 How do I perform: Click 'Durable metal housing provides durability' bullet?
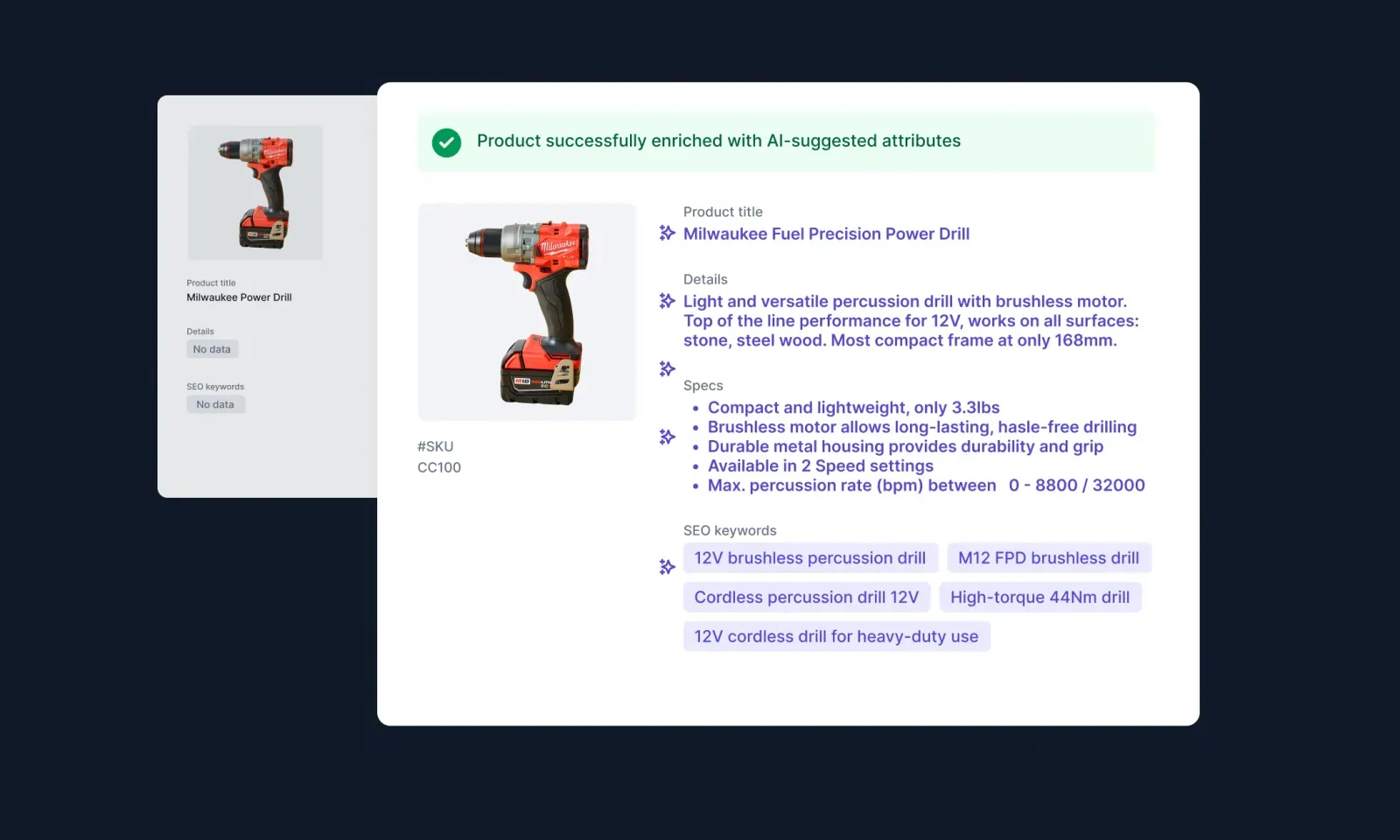click(x=906, y=446)
